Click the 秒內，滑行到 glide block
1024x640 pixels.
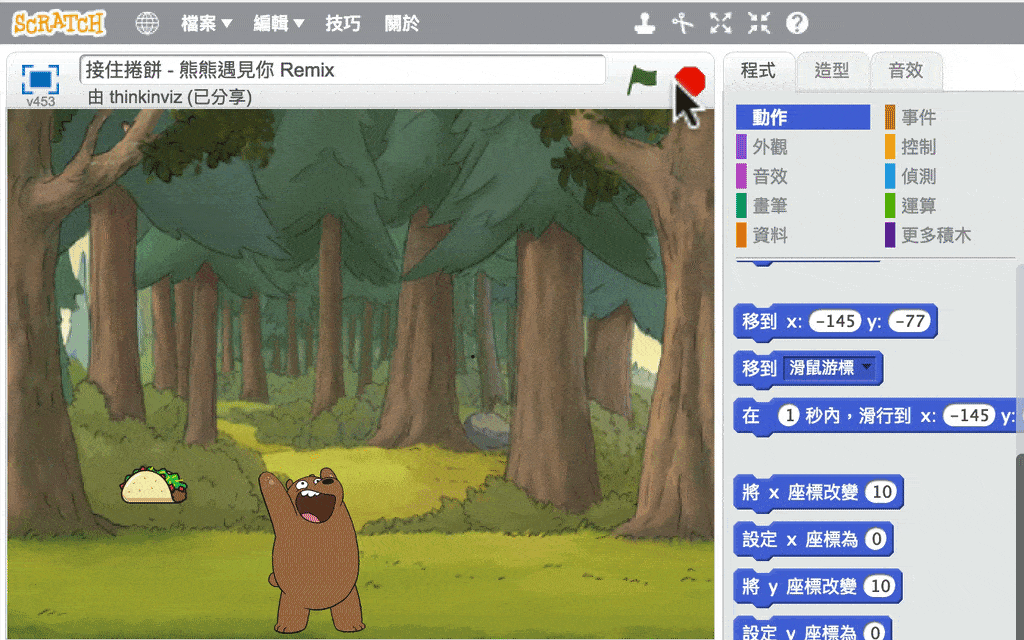(874, 415)
